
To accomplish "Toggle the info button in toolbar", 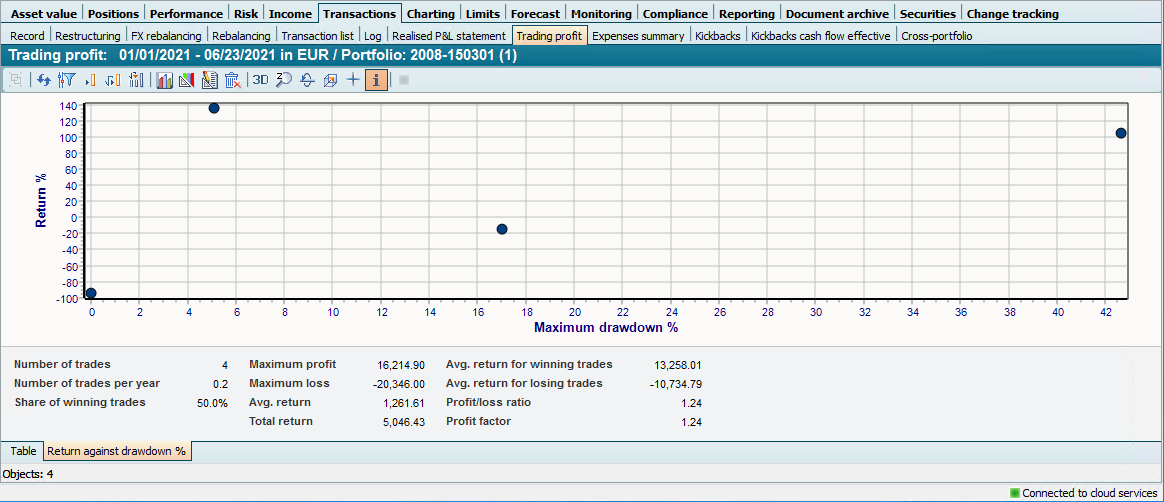I will (376, 80).
